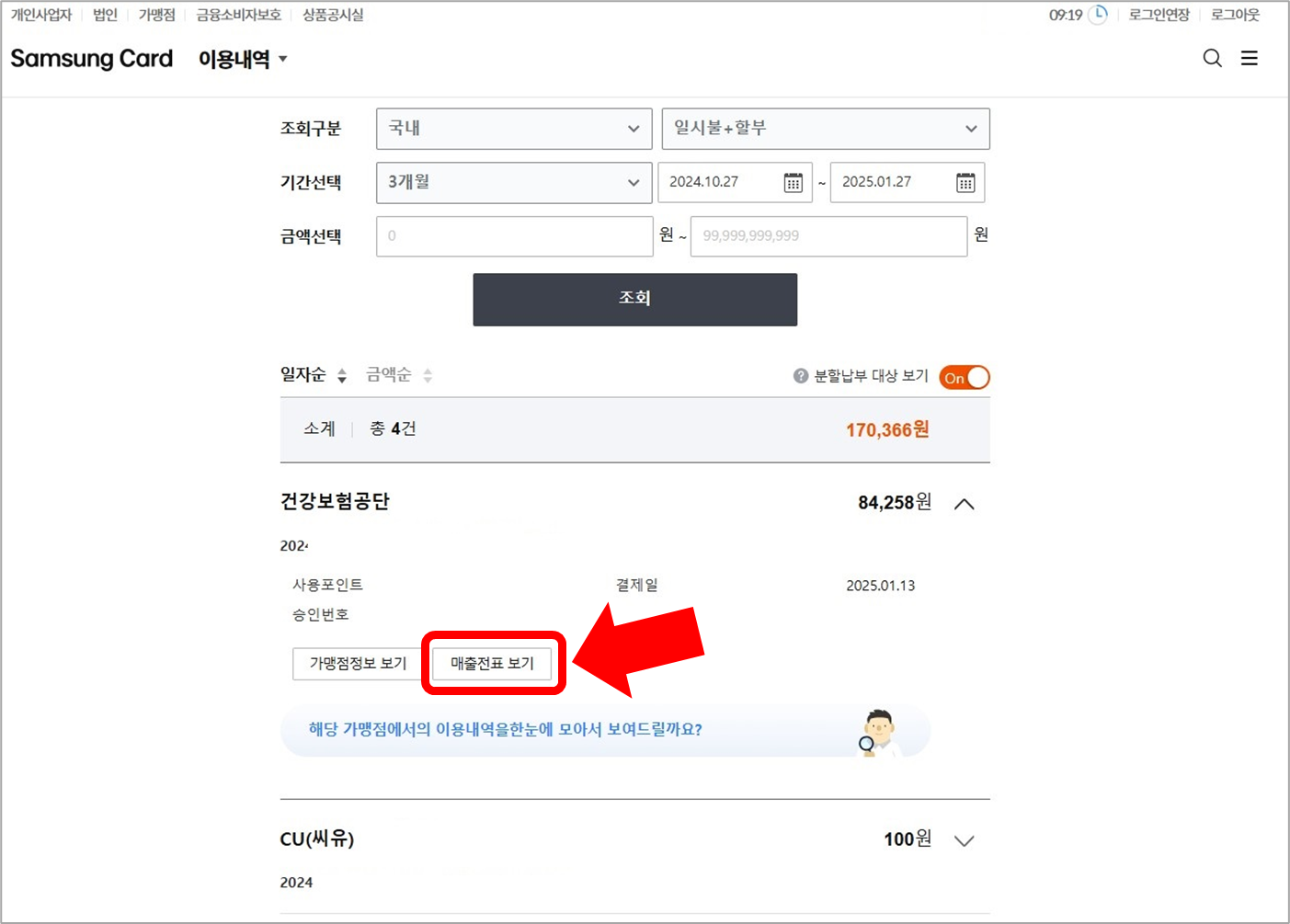
Task: Collapse the 건강보험공단 transaction details
Action: click(964, 504)
